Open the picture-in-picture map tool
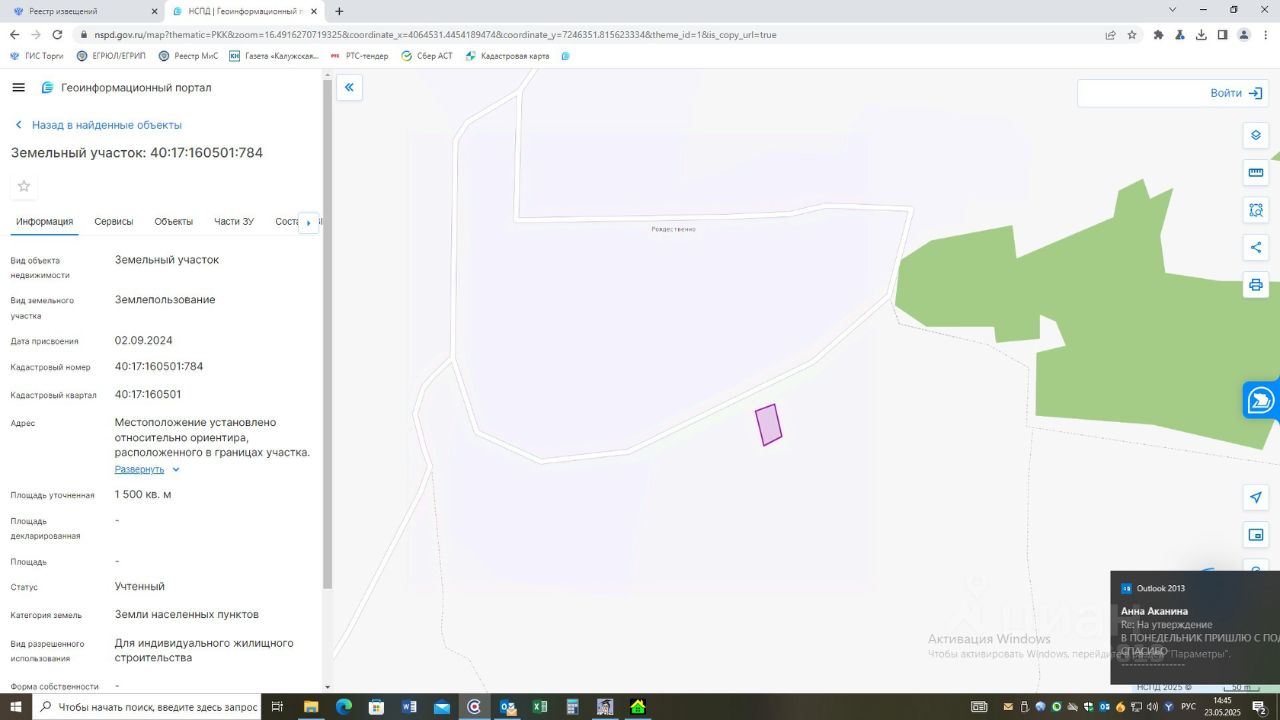The width and height of the screenshot is (1280, 720). pos(1256,535)
